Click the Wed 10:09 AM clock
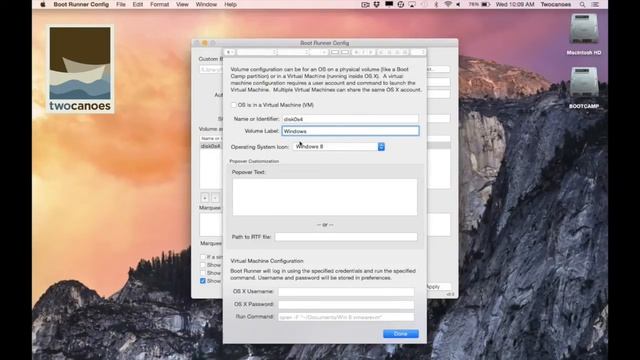The height and width of the screenshot is (360, 640). 515,4
